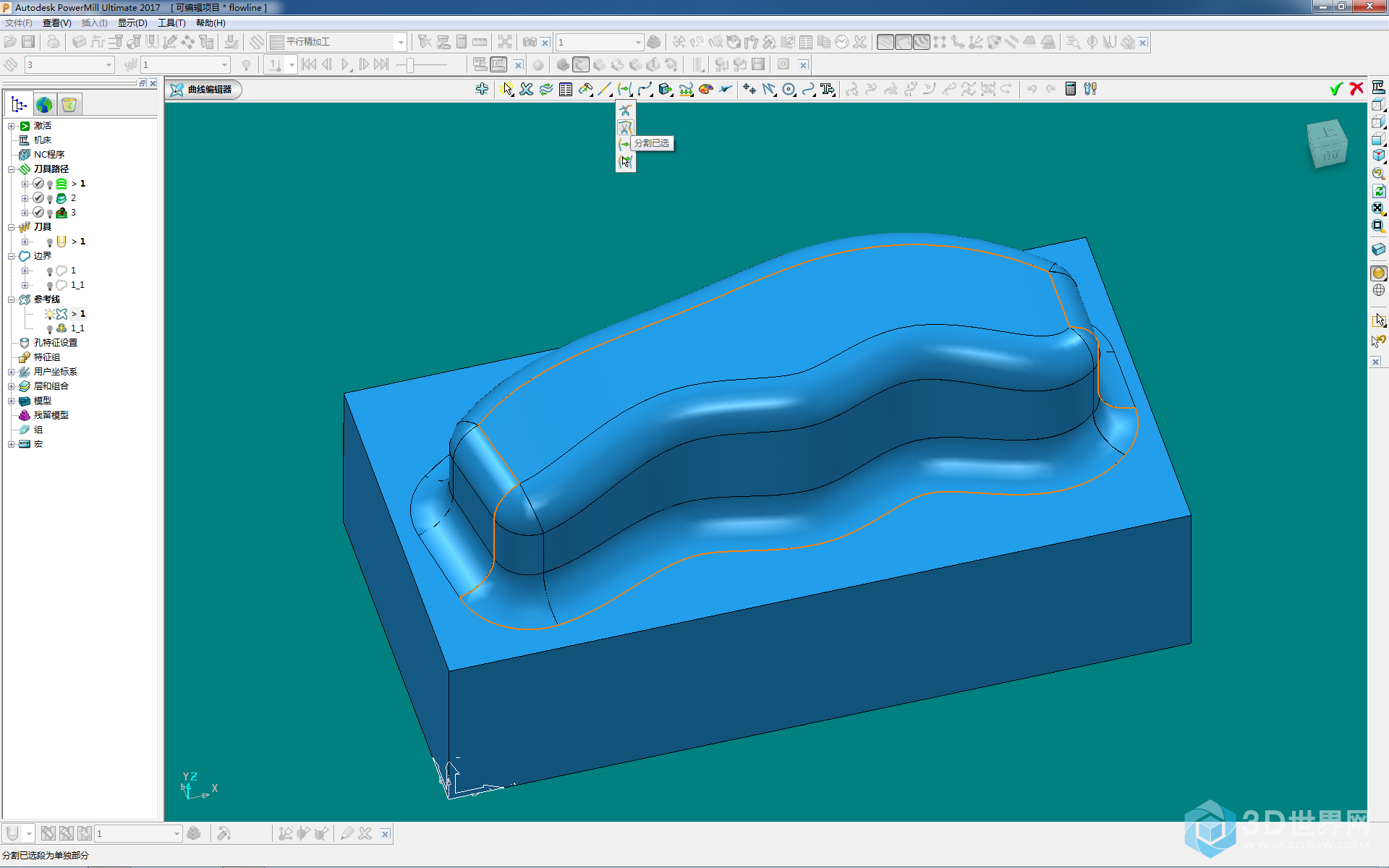Toggle lightbulb for tool 1
This screenshot has height=868, width=1389.
coord(50,242)
